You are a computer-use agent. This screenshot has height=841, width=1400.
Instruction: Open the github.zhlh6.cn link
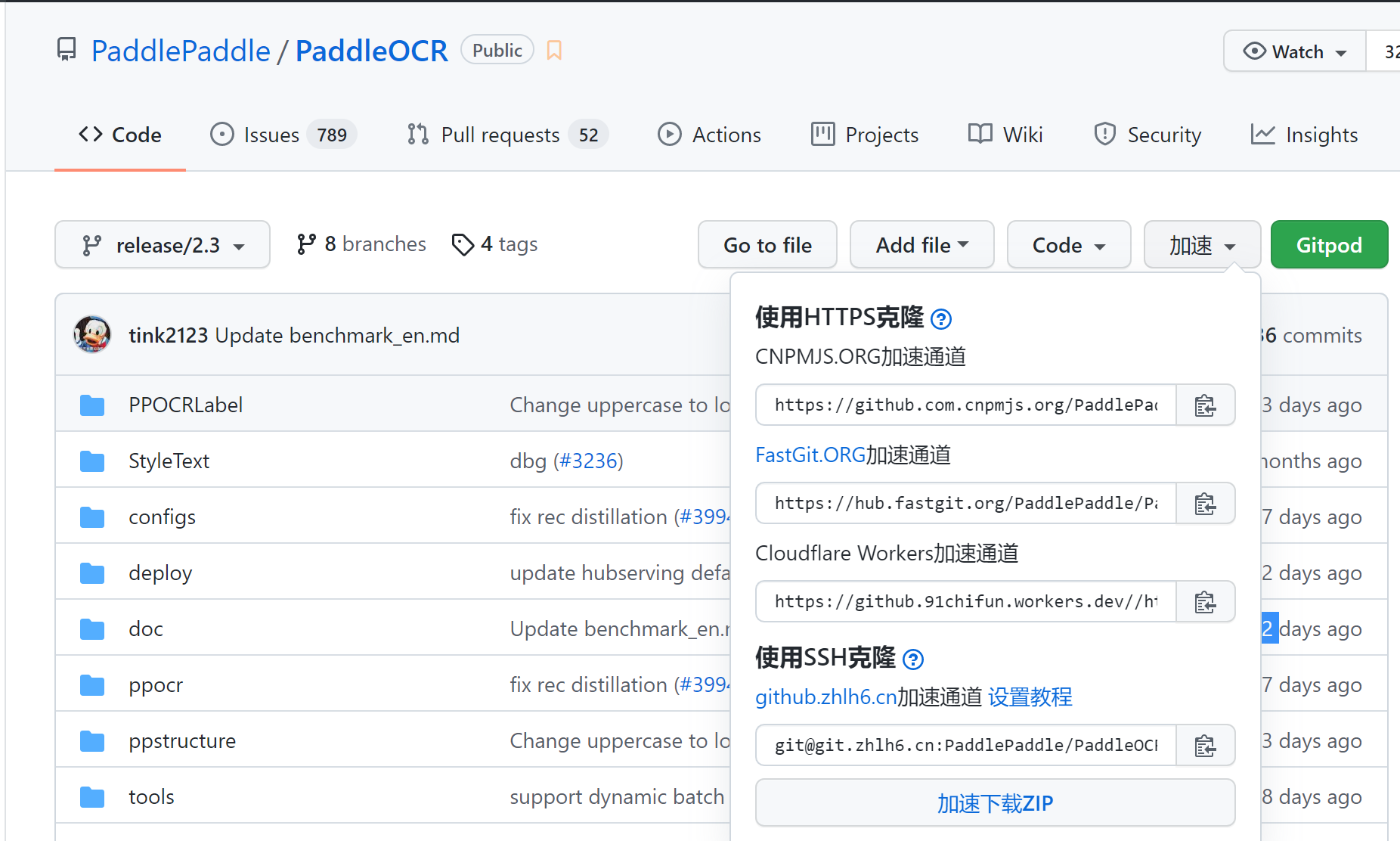point(825,697)
